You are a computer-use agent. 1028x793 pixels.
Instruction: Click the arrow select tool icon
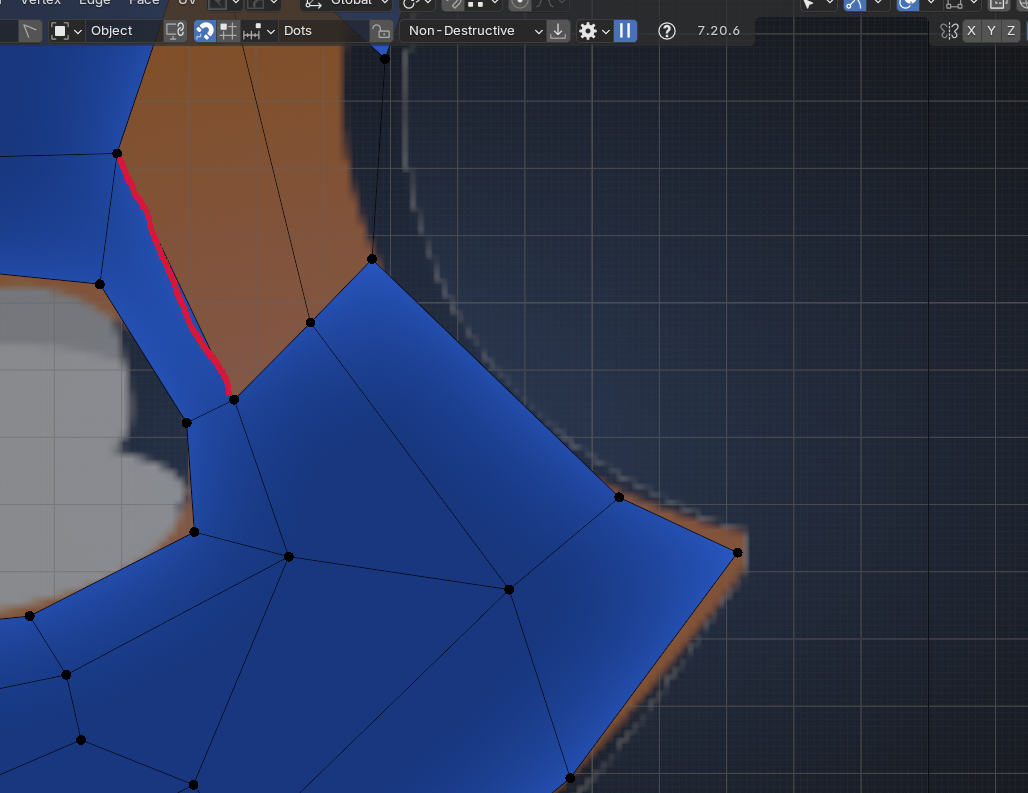click(x=30, y=31)
